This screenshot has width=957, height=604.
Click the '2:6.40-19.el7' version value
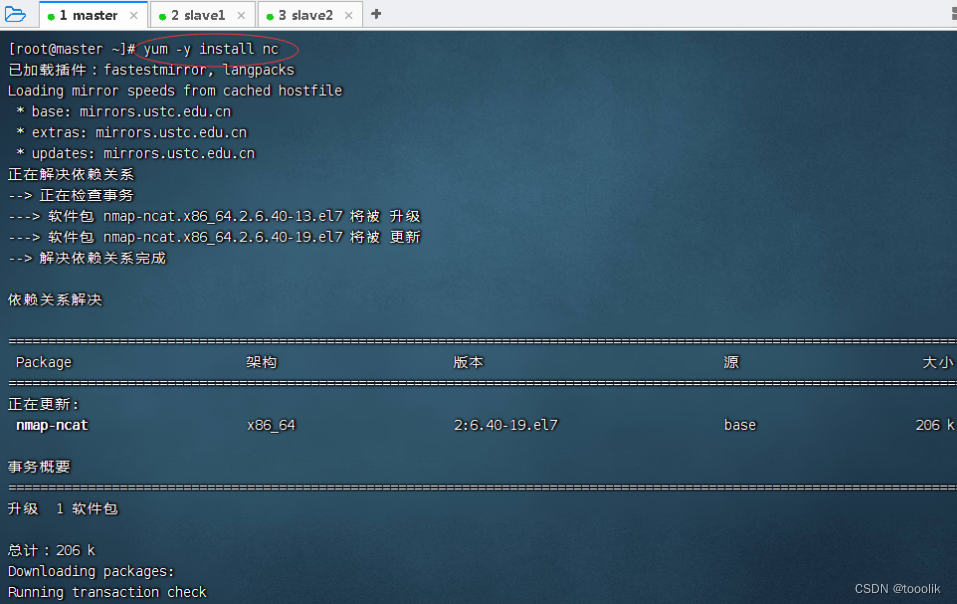coord(505,425)
